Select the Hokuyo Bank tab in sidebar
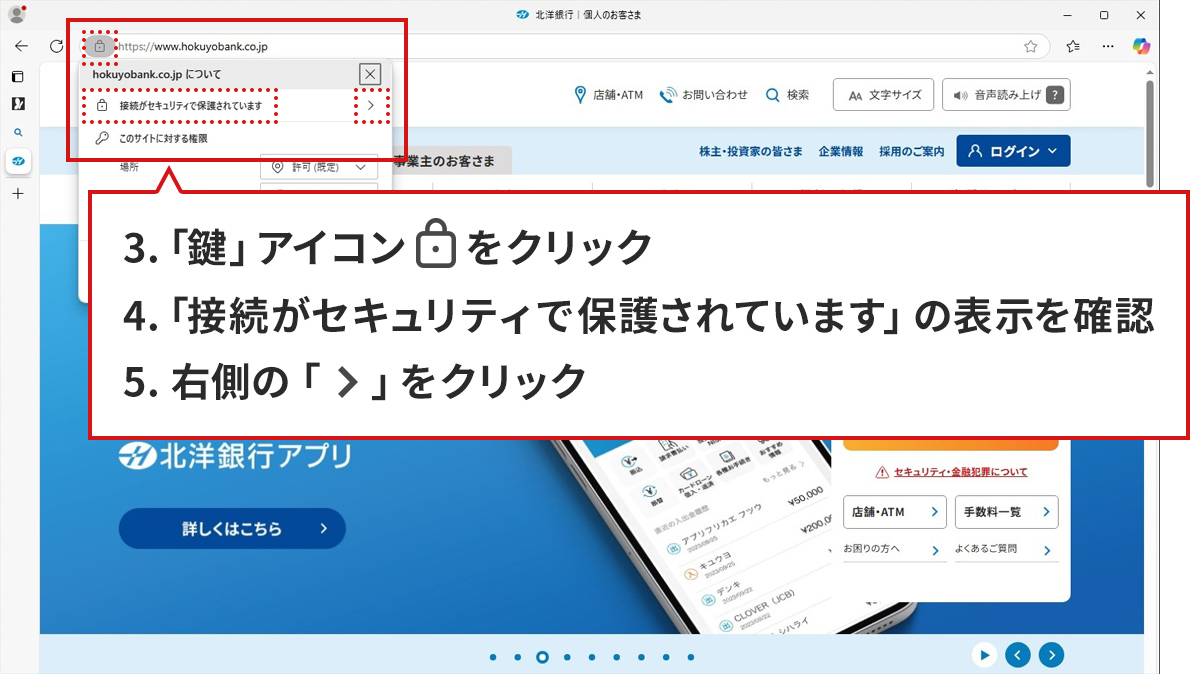 click(18, 161)
